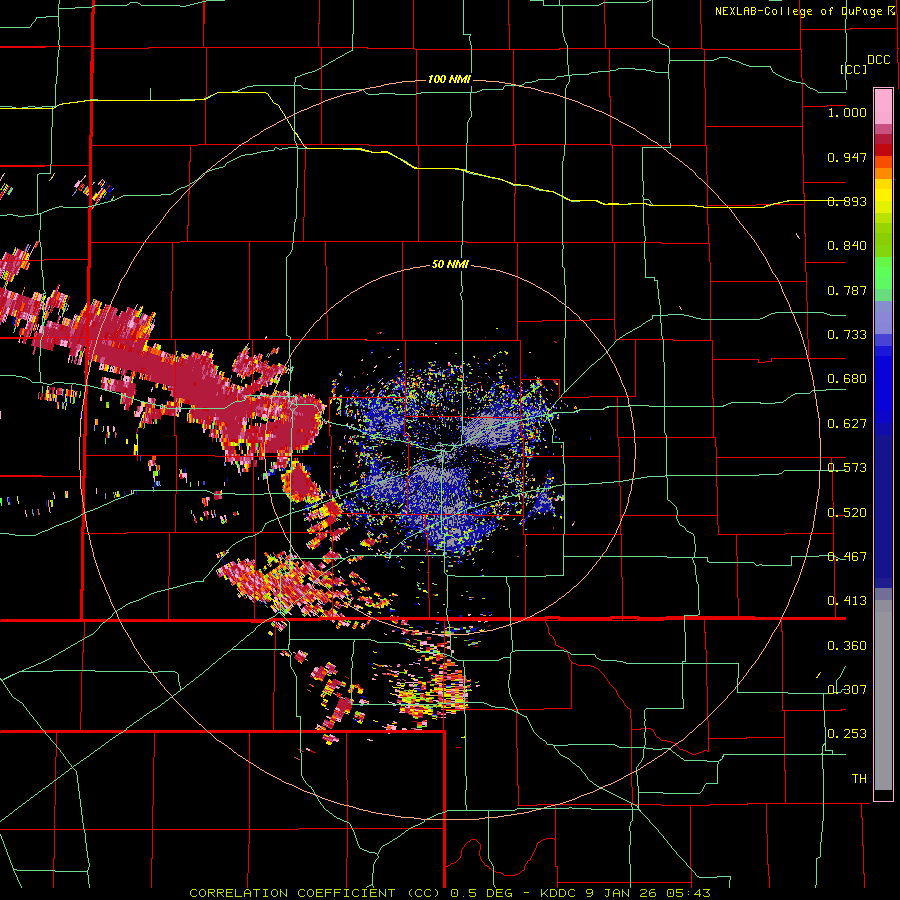Click the 50 NMI range ring label
The width and height of the screenshot is (900, 900).
450,265
